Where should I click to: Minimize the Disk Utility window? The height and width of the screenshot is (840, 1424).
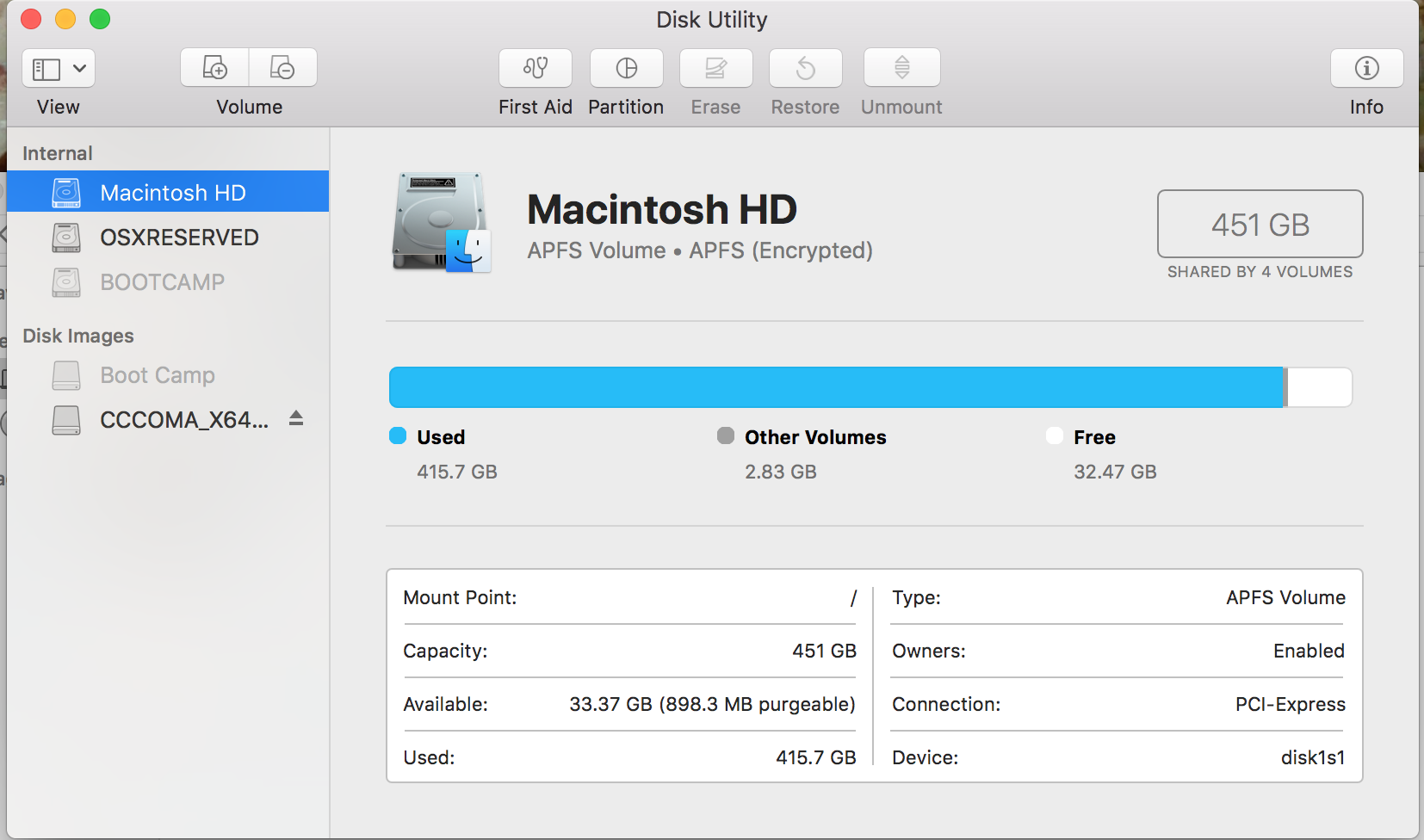point(65,19)
